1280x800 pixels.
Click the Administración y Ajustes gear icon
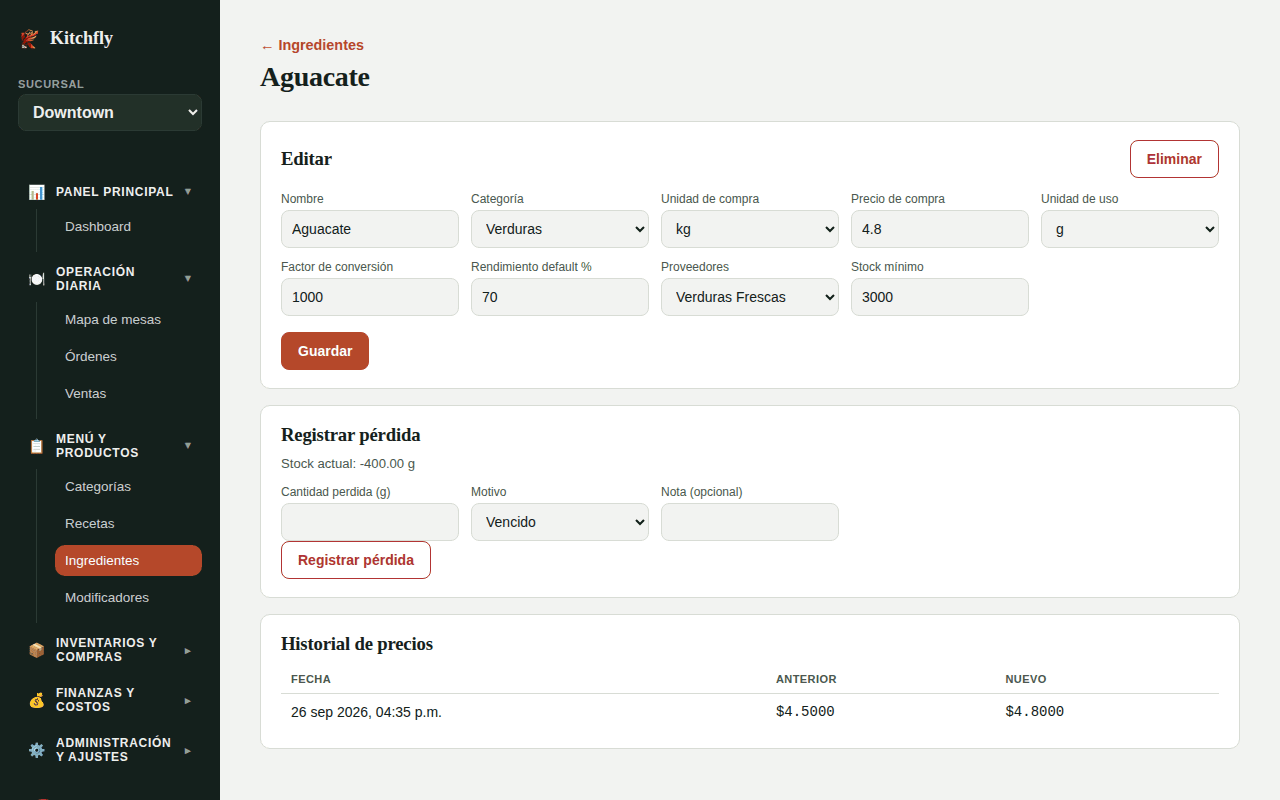click(x=36, y=750)
